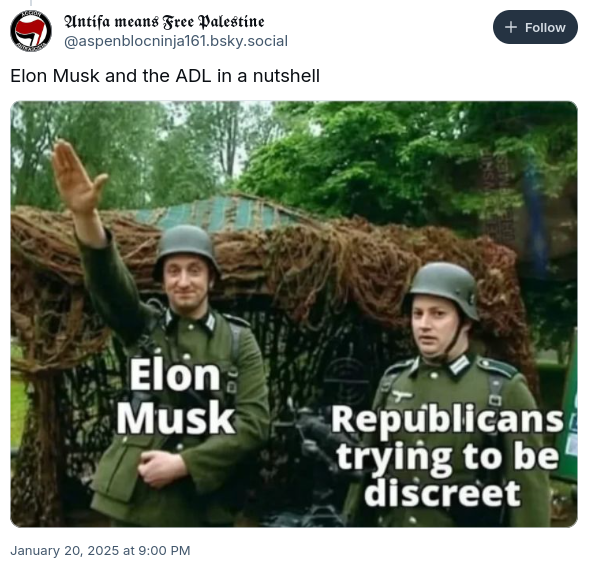The height and width of the screenshot is (564, 591).
Task: Click the eagle emblem on right soldier's uniform
Action: [402, 395]
